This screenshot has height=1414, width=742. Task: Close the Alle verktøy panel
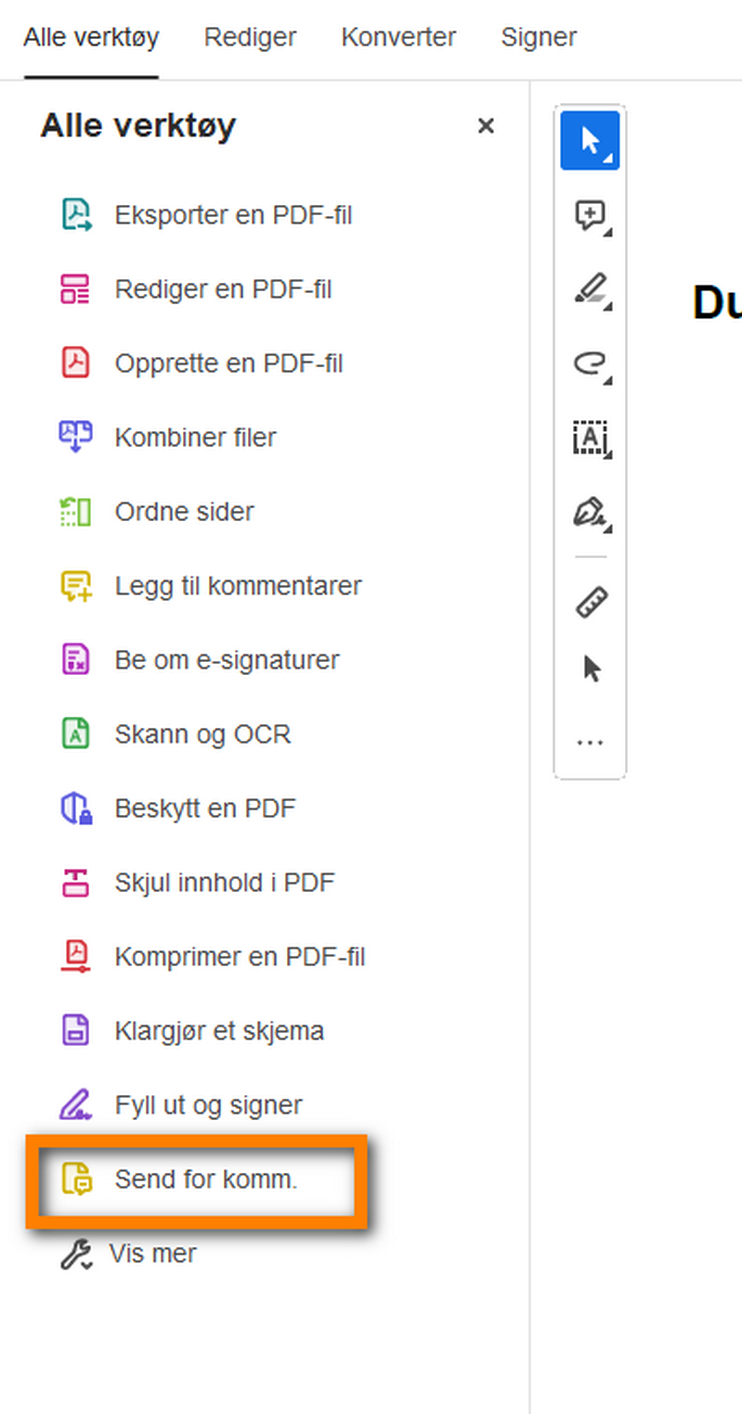click(x=486, y=126)
